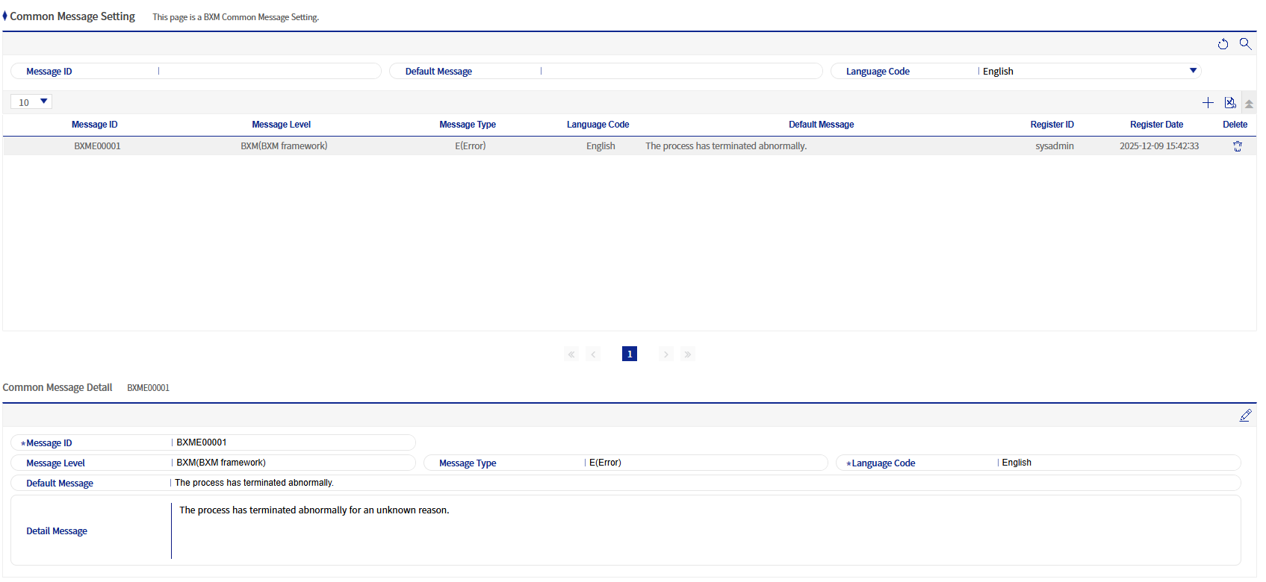The image size is (1266, 582).
Task: Open the Language Code search dropdown
Action: 1192,71
